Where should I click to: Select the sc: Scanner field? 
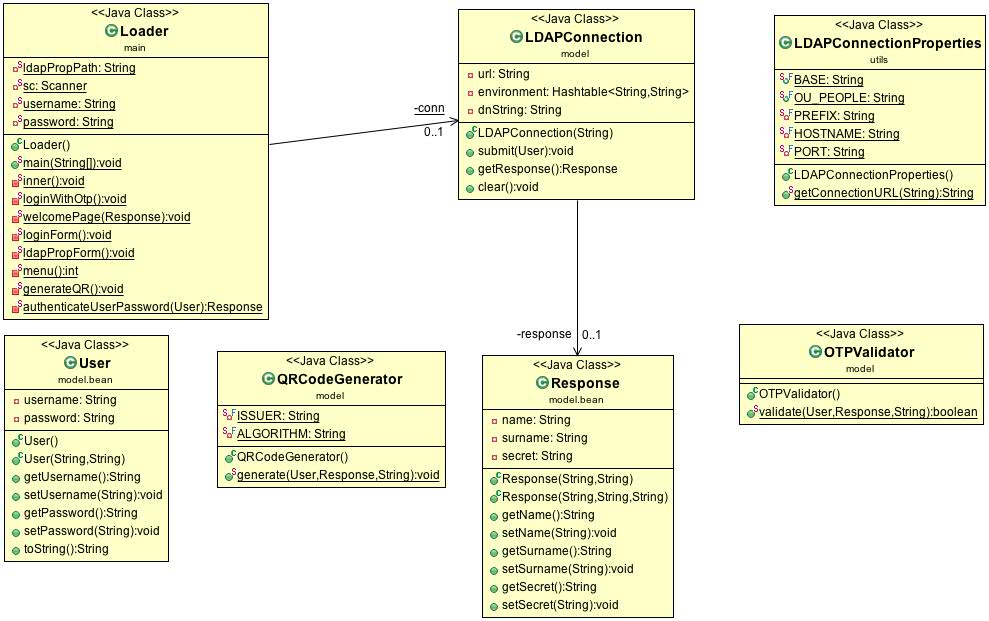click(55, 86)
